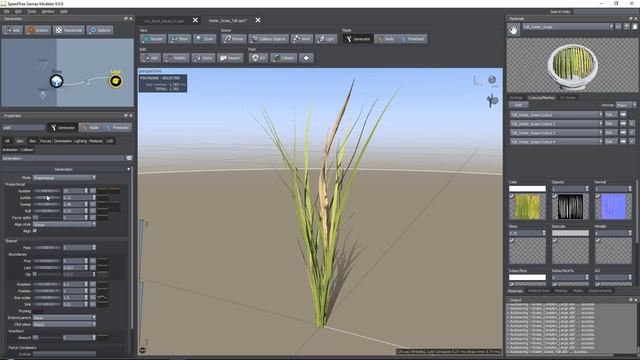Open the Tools menu
The image size is (640, 360).
click(x=31, y=11)
